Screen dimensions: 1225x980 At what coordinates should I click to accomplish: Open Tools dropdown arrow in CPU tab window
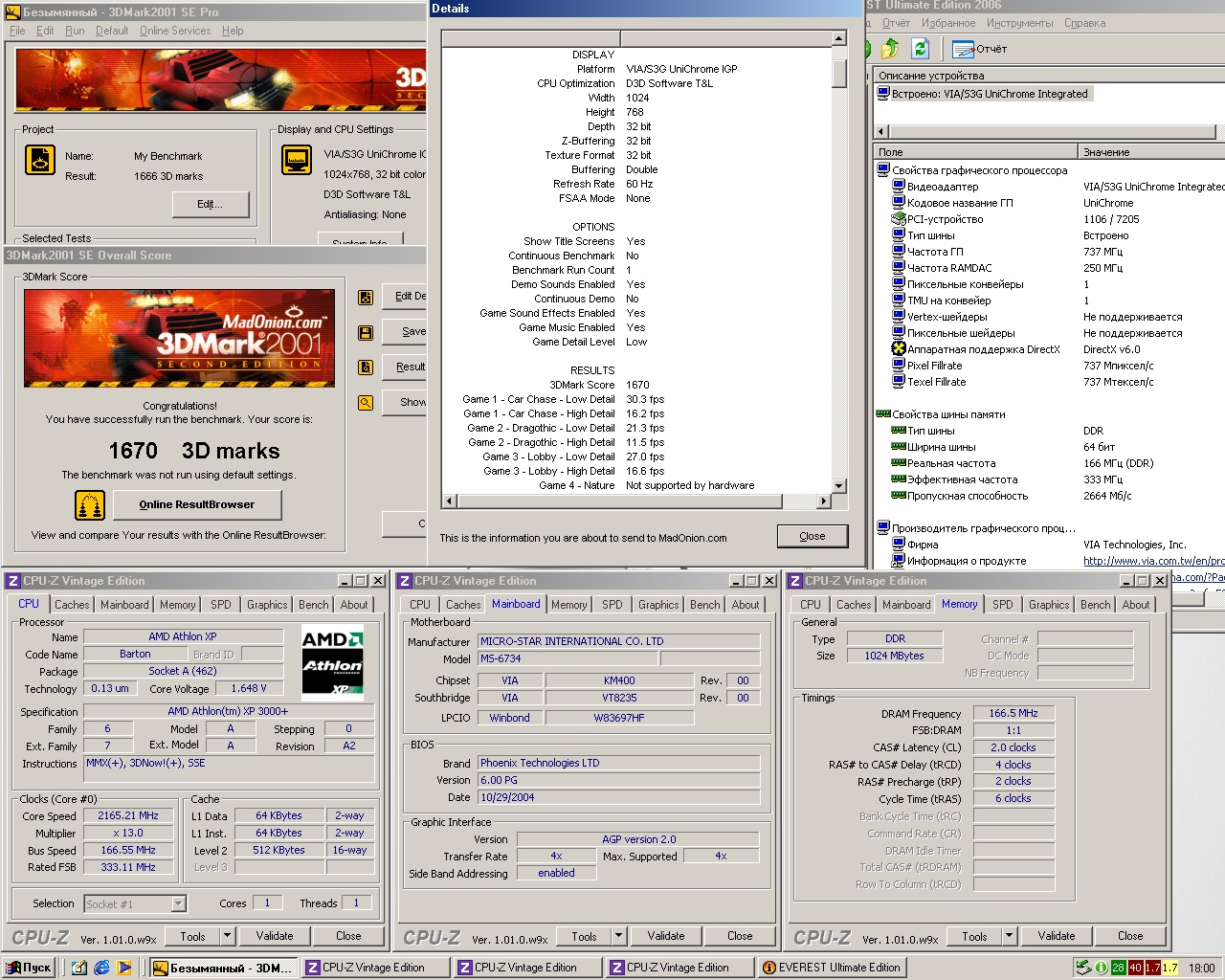pos(227,936)
